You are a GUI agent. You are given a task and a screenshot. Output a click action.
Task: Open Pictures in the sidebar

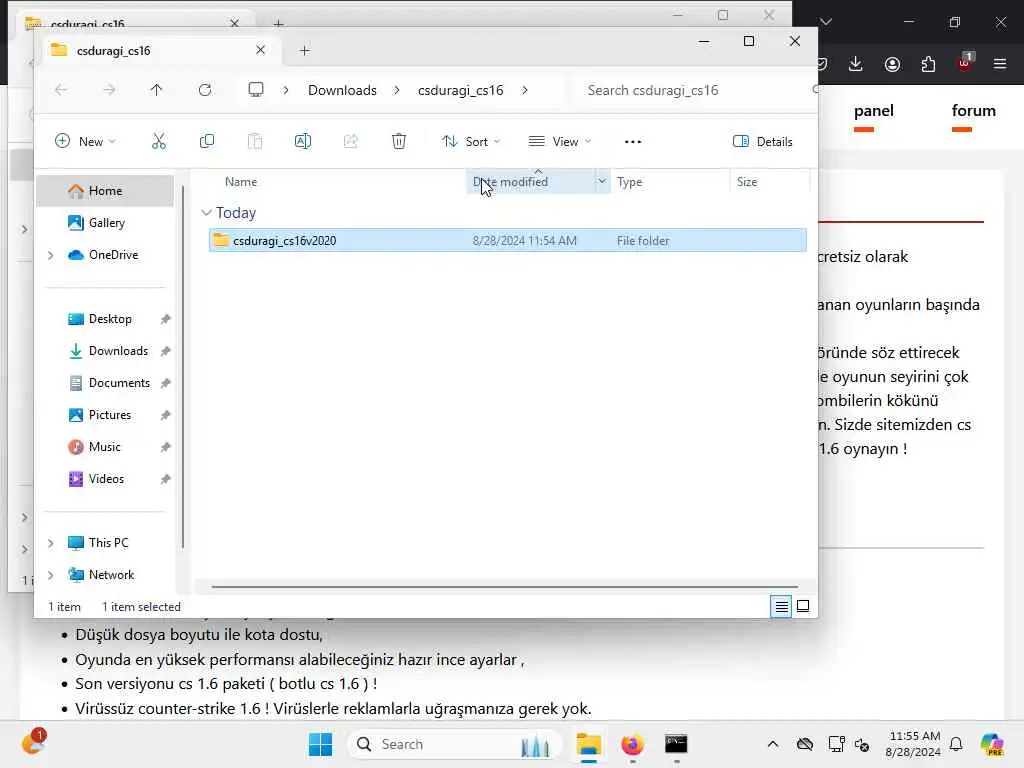[x=109, y=415]
